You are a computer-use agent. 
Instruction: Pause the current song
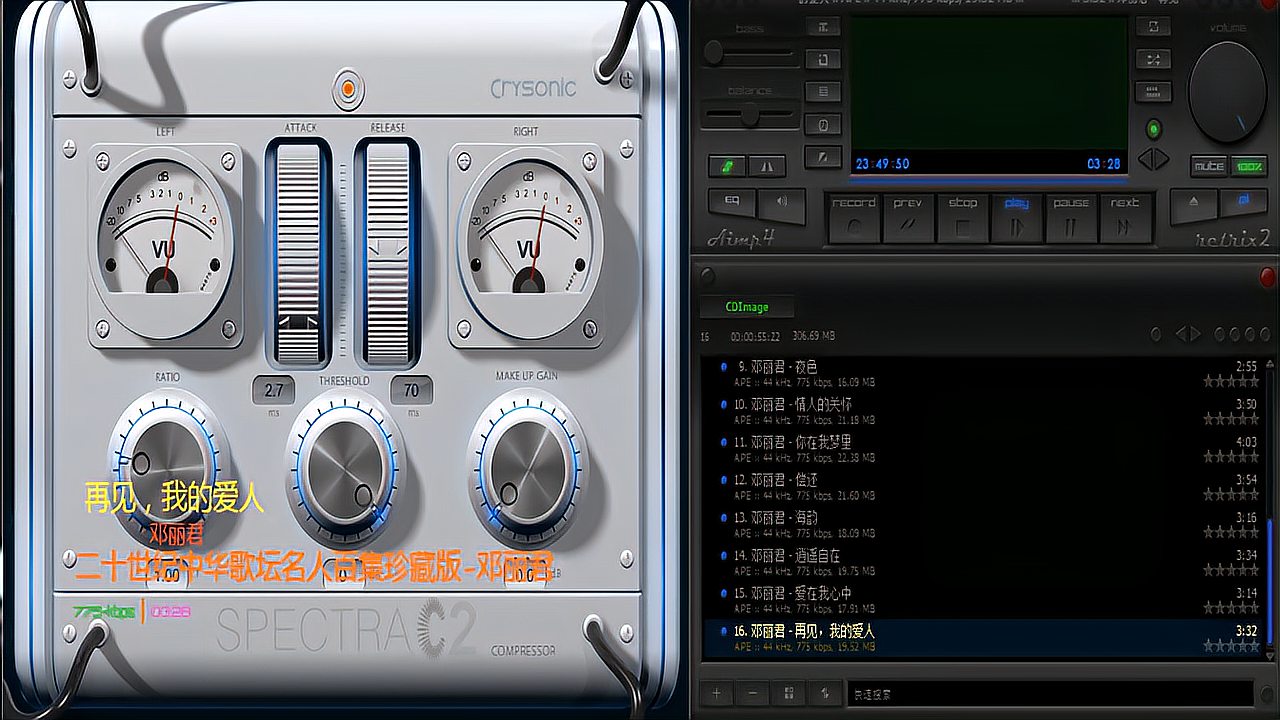1070,217
